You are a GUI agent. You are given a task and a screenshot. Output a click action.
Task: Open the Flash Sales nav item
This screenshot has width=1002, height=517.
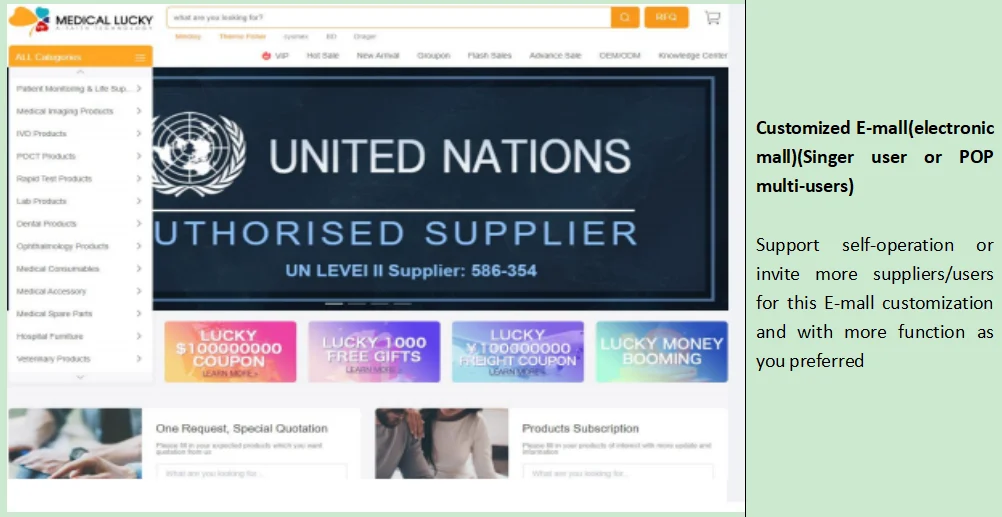(x=489, y=56)
